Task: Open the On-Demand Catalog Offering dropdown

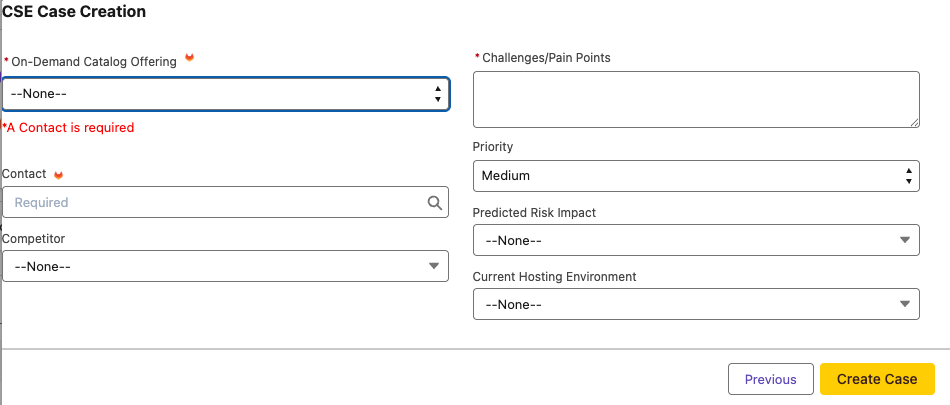Action: (225, 94)
